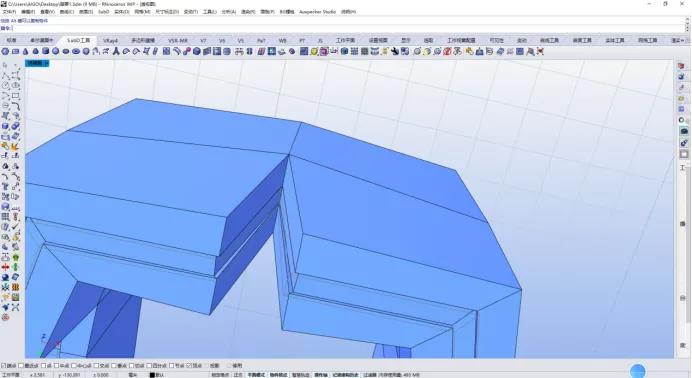Toggle 正交 ortho mode in status bar
The image size is (692, 378).
coord(238,375)
